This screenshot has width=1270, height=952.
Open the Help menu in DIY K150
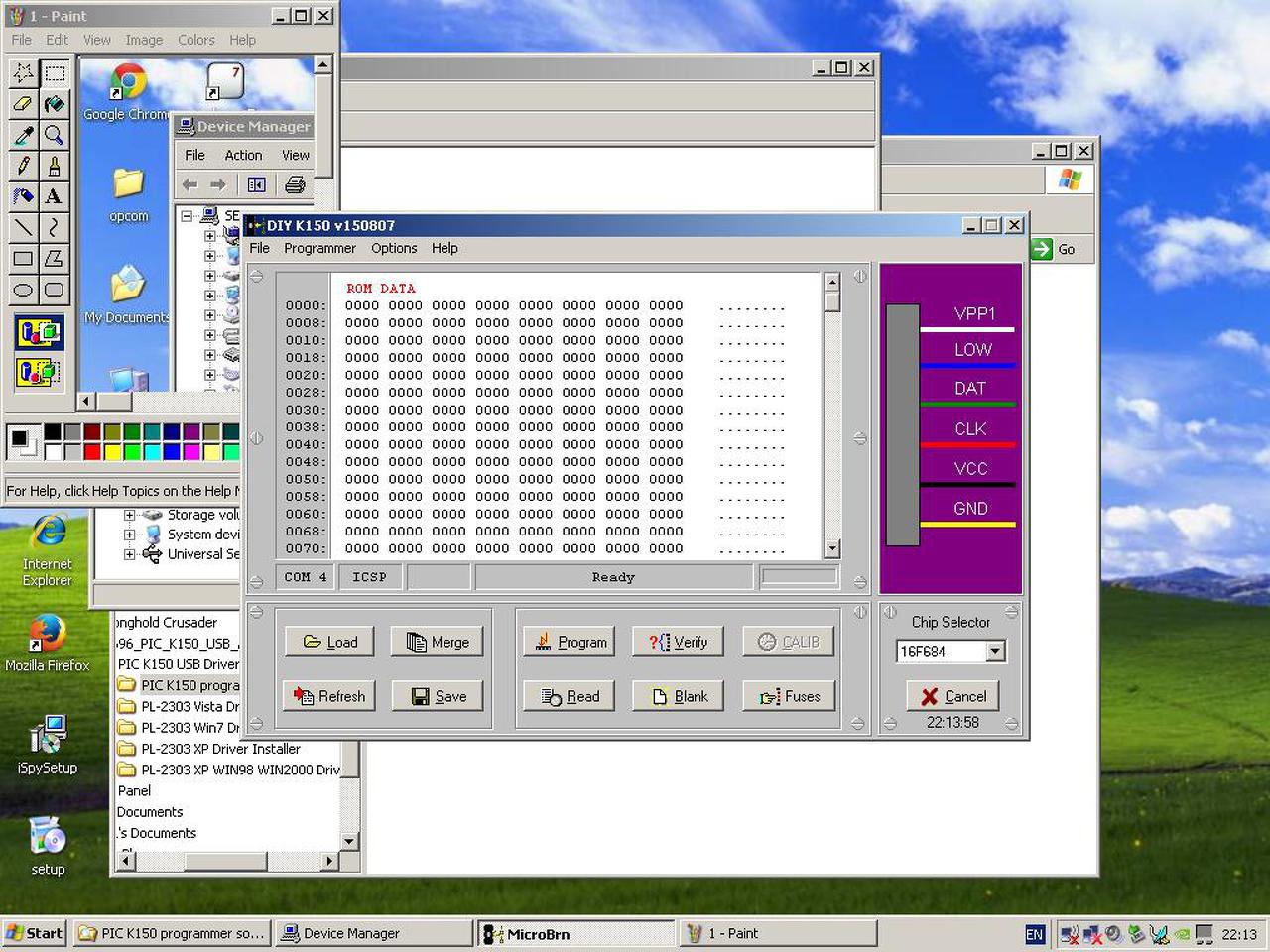444,248
